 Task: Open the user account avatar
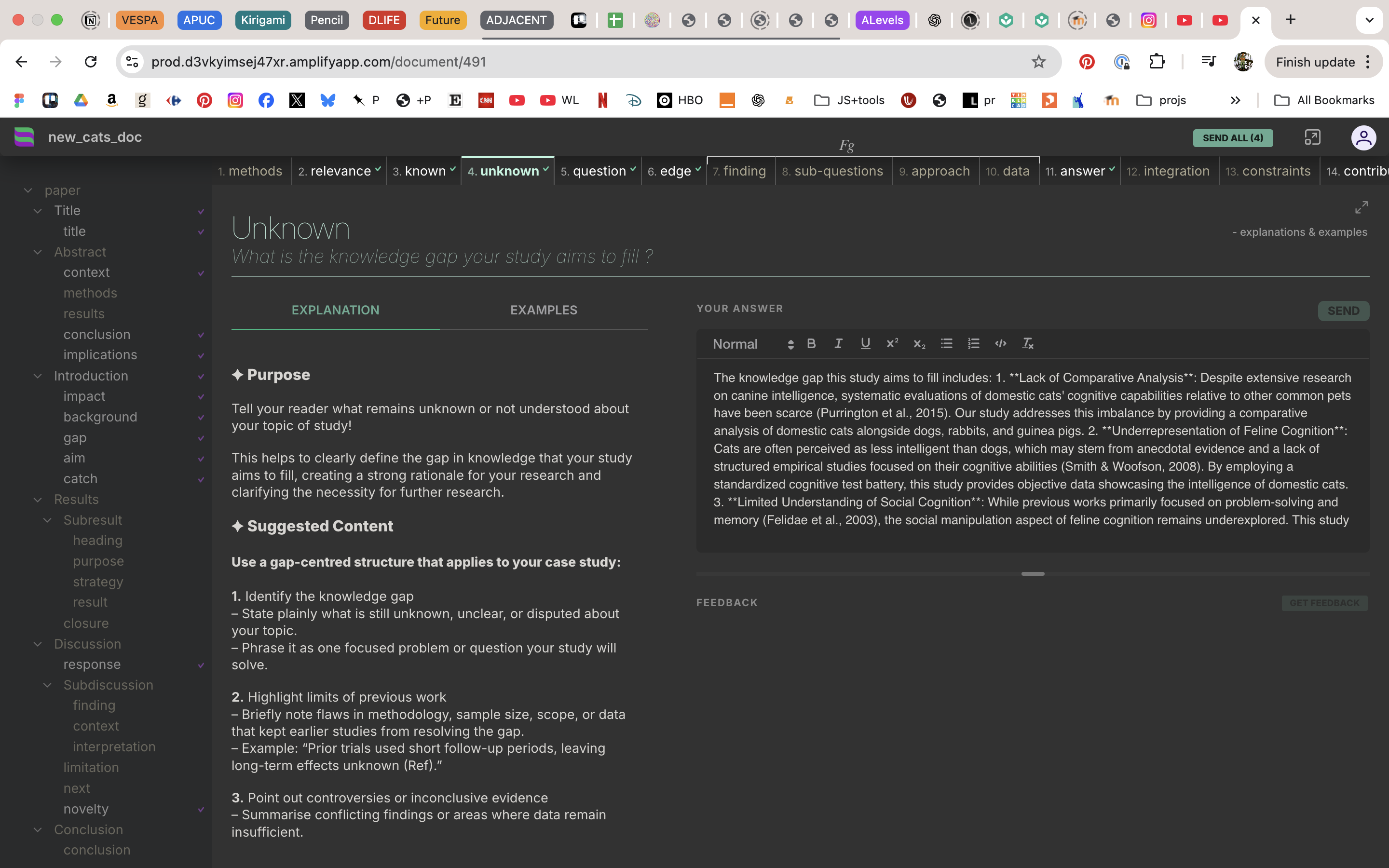point(1363,138)
